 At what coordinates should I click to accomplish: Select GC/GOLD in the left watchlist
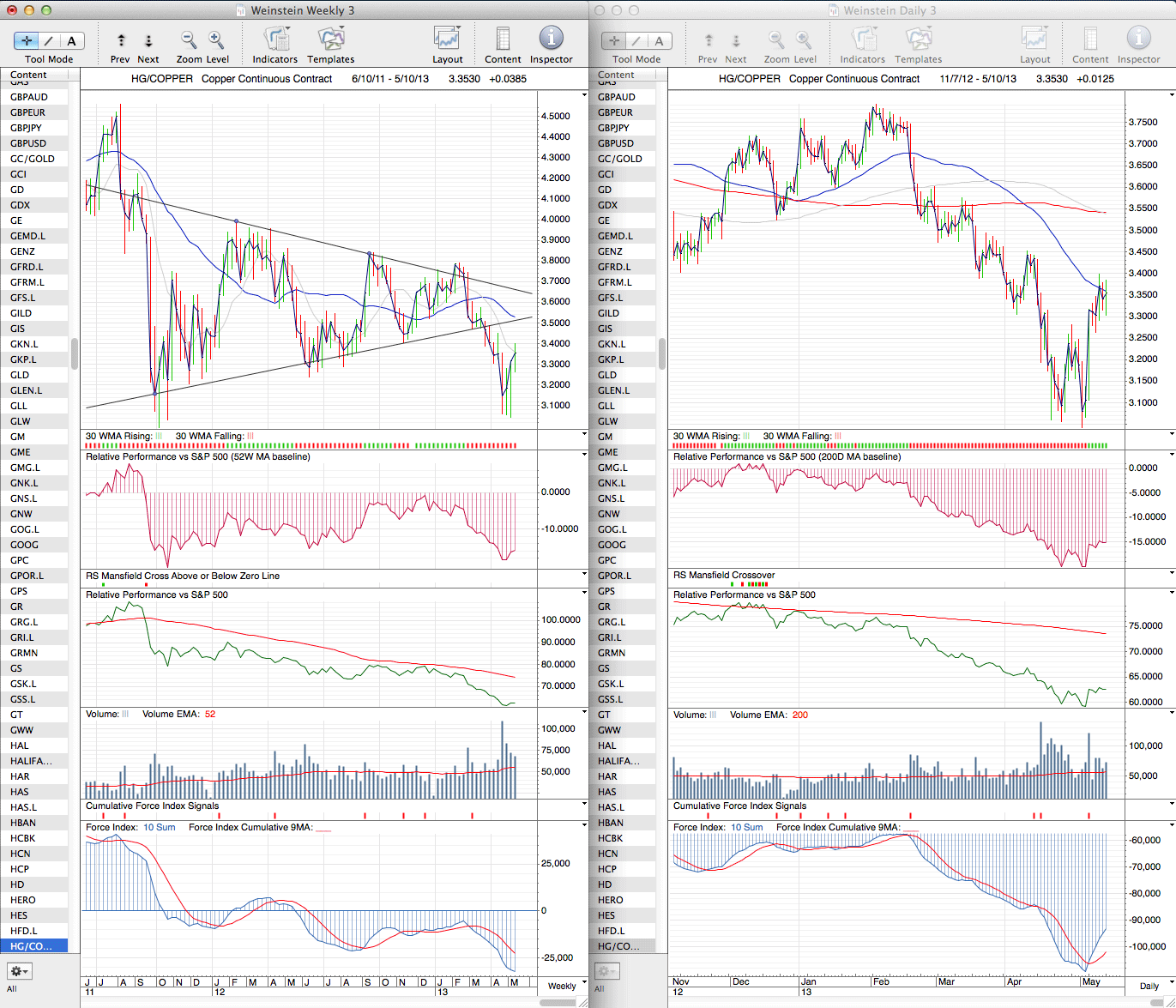click(x=33, y=159)
